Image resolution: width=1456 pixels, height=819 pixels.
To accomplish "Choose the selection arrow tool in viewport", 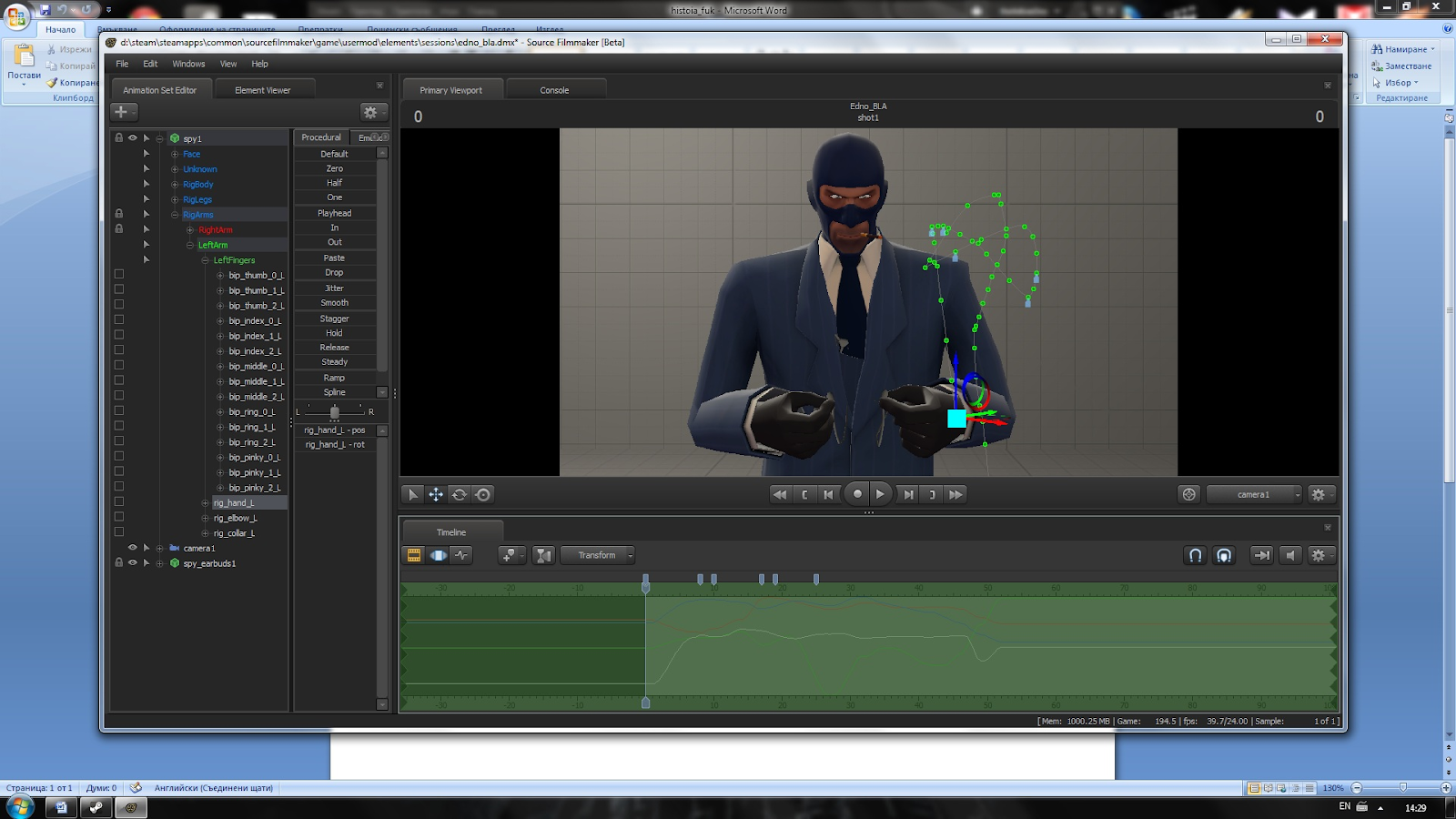I will coord(413,494).
